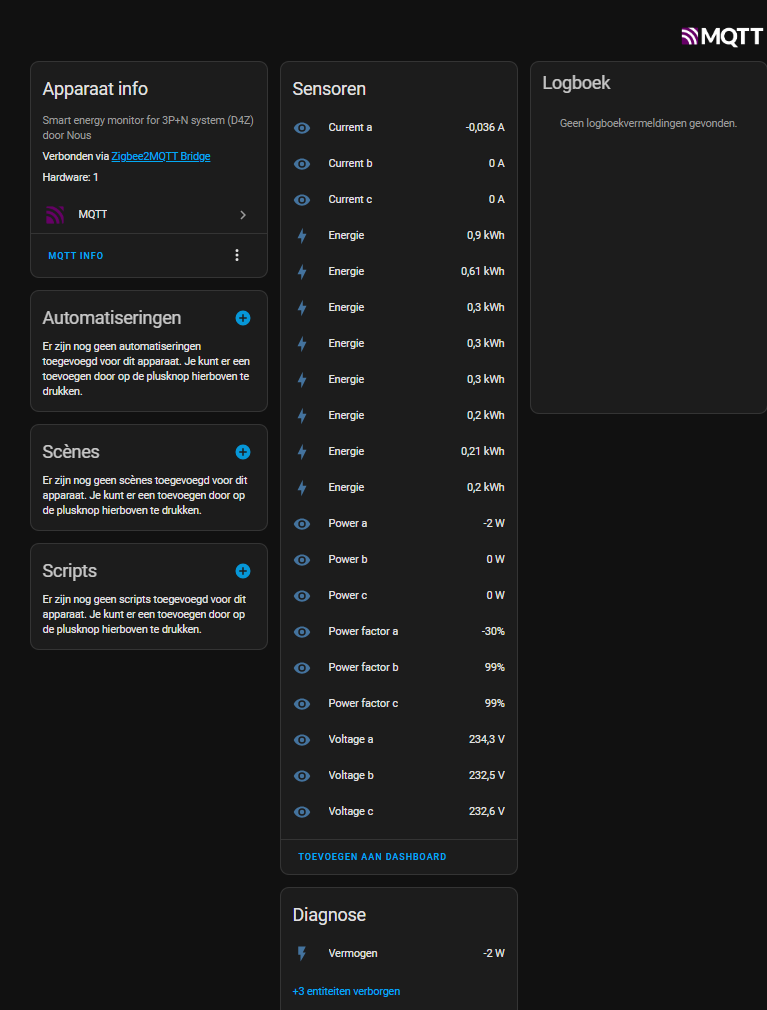Screen dimensions: 767x1010
Task: Click the flash icon next to Vermogen
Action: 302,954
